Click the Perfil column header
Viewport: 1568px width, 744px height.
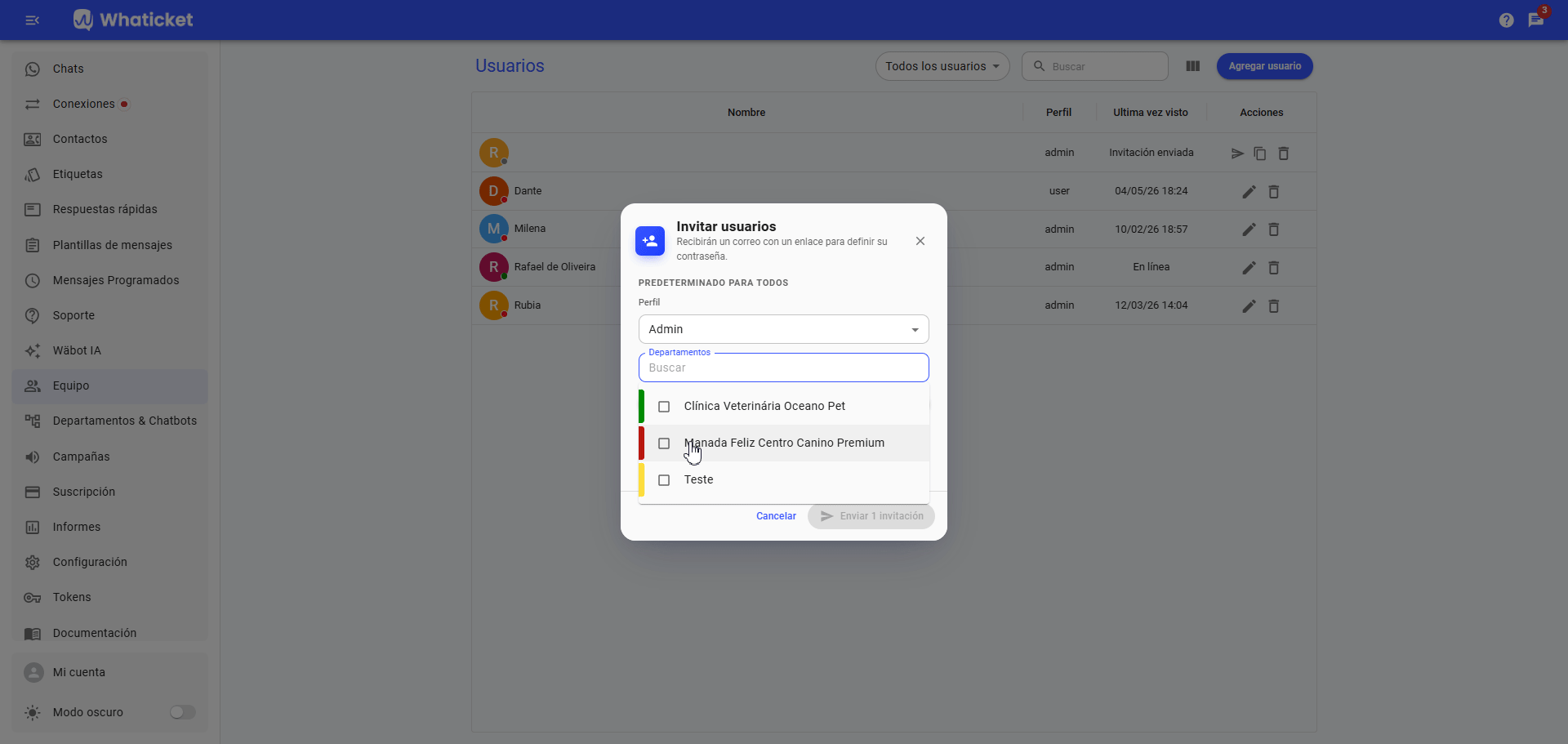[1058, 113]
